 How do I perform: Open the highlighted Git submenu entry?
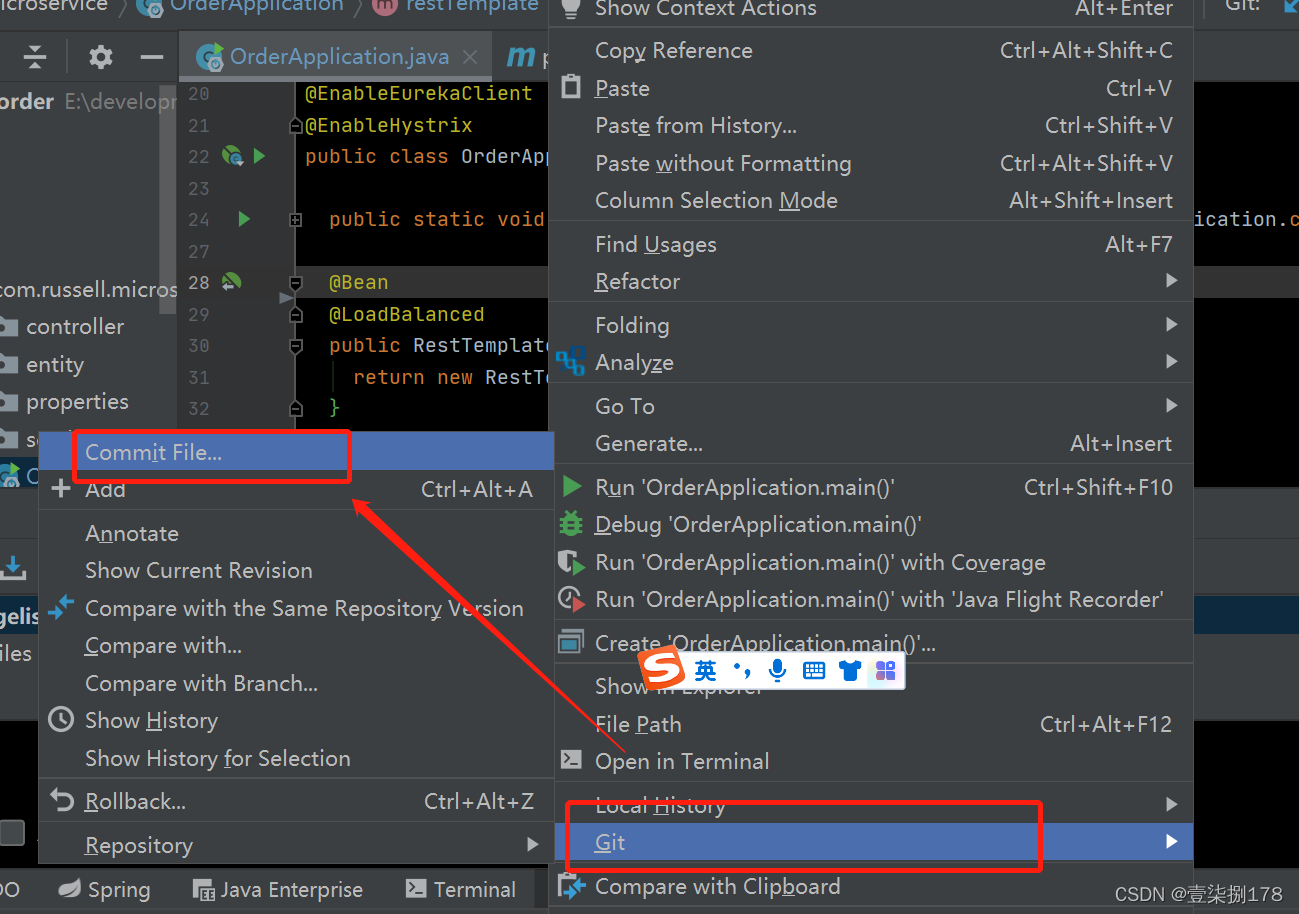pos(873,842)
